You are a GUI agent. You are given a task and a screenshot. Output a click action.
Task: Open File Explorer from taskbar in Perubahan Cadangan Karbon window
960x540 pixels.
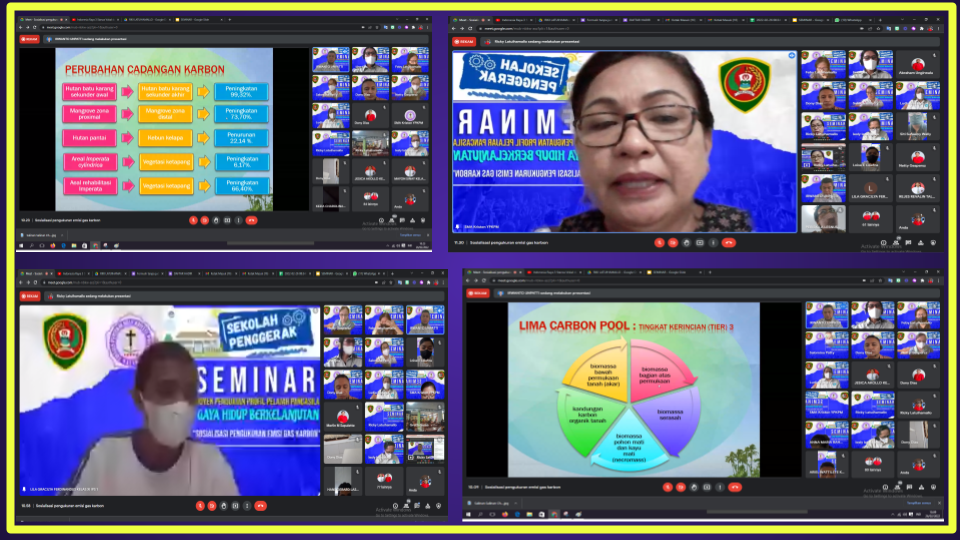tap(74, 246)
